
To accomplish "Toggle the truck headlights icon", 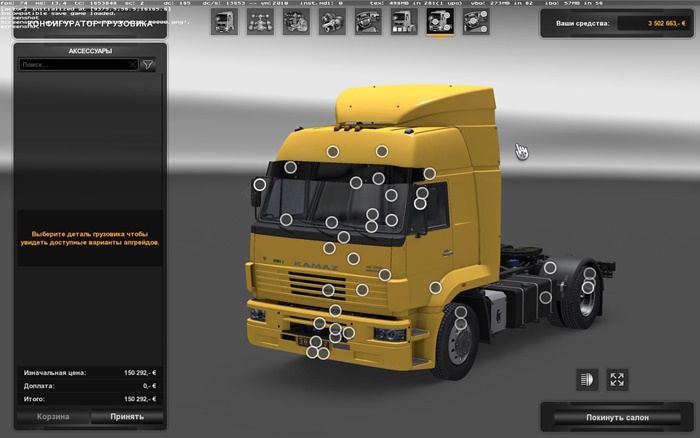I will click(x=587, y=380).
